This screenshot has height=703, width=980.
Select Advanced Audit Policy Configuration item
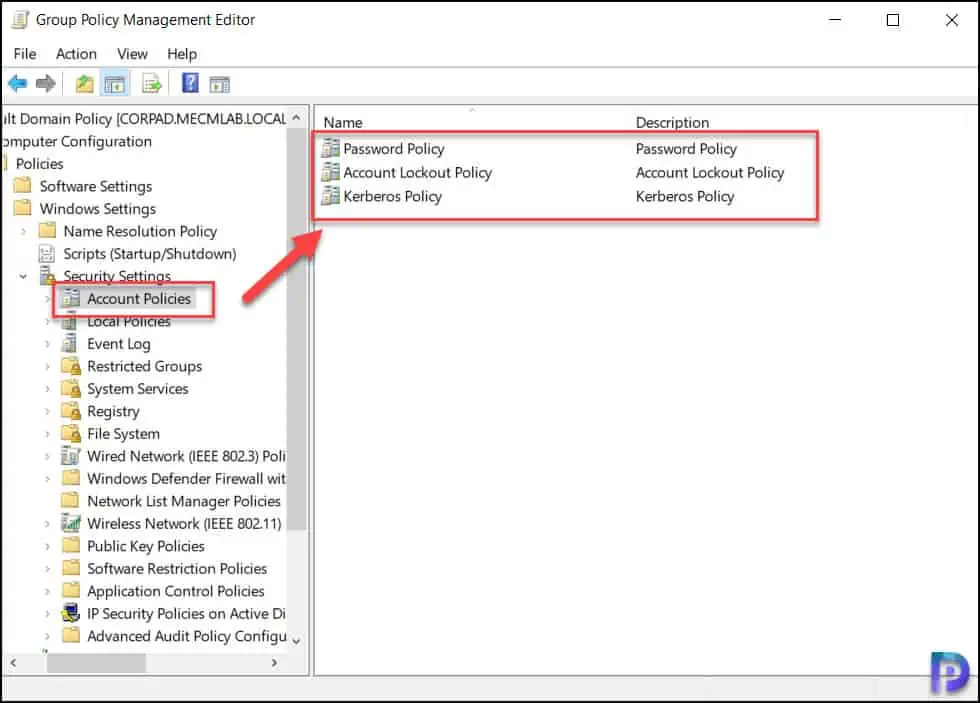(186, 636)
